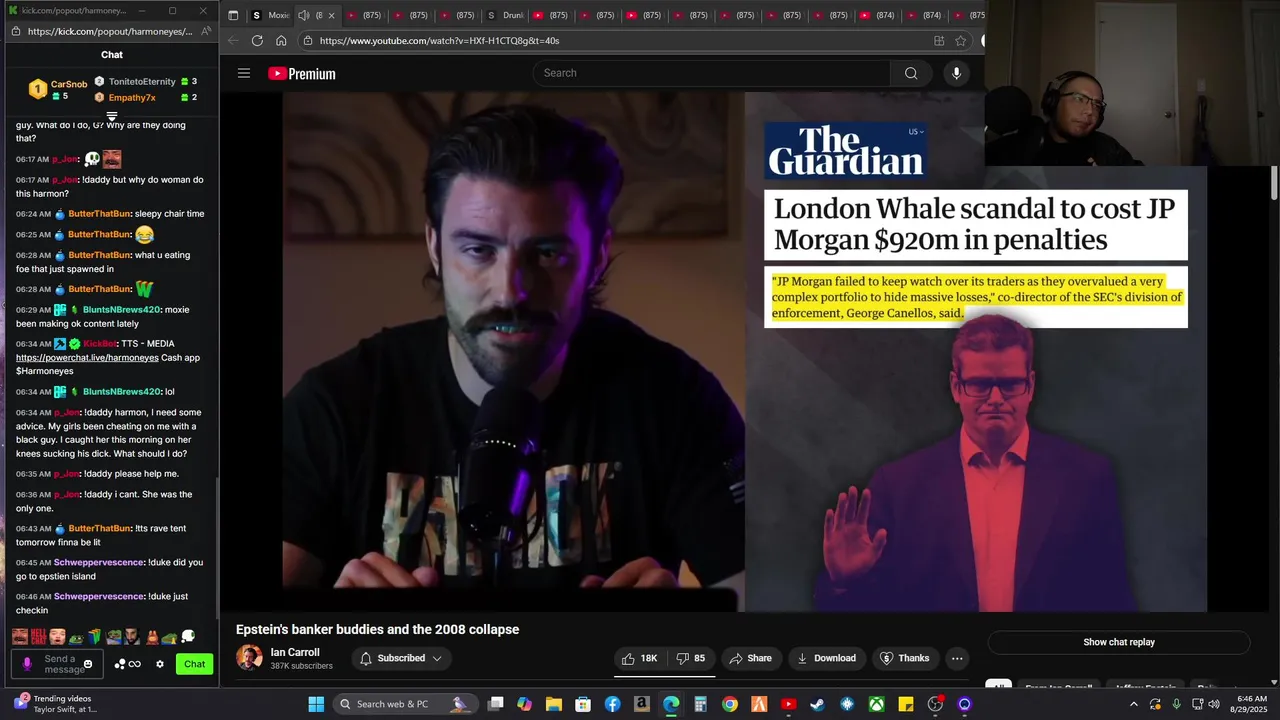This screenshot has width=1280, height=720.
Task: Open Ian Carroll channel avatar
Action: [249, 658]
